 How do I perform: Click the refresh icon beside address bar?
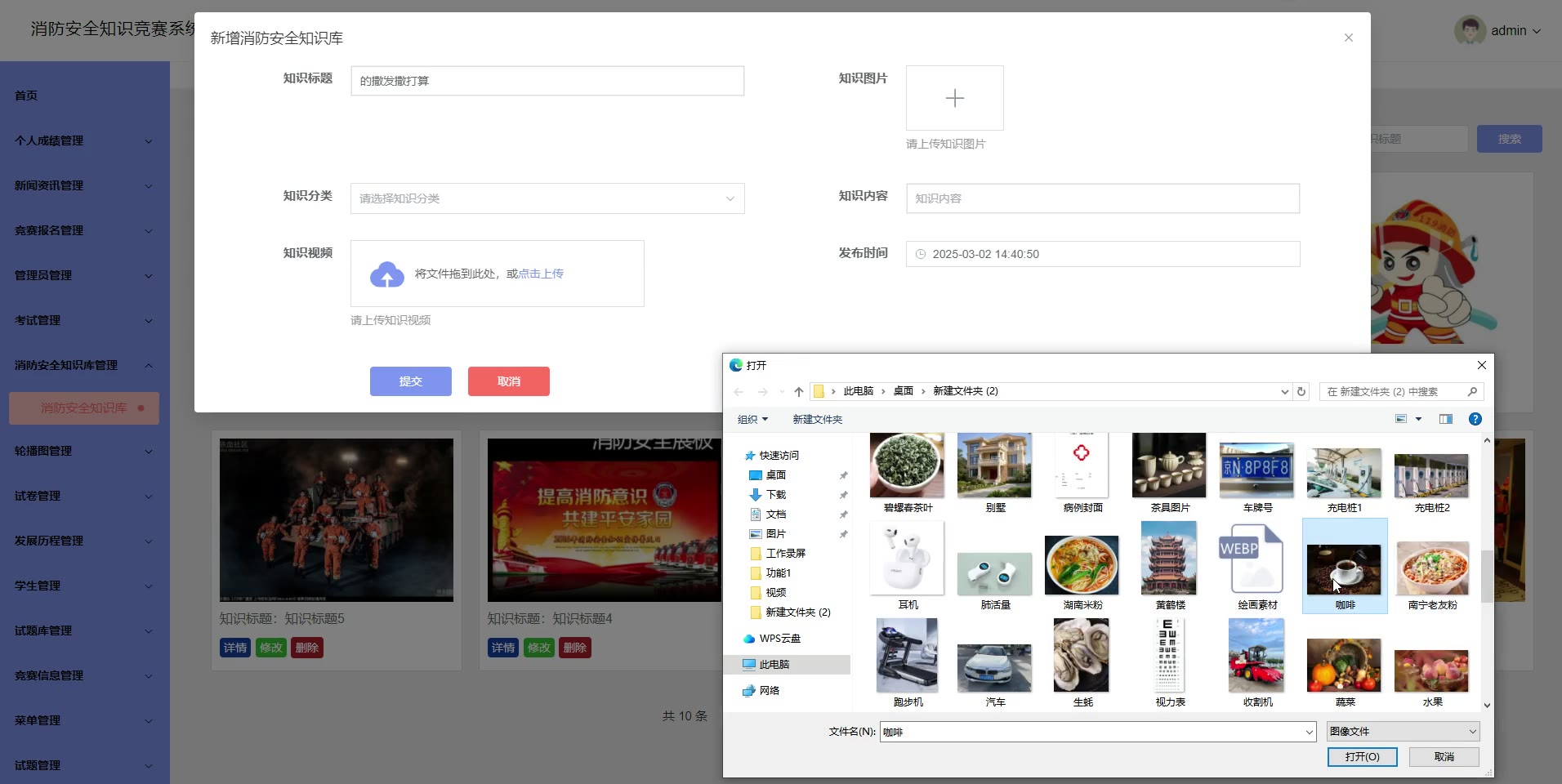pyautogui.click(x=1301, y=392)
